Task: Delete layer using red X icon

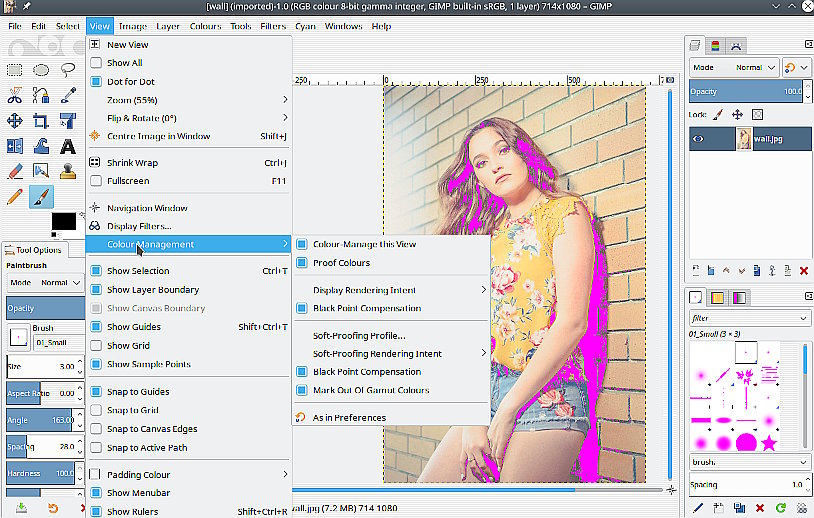Action: click(x=804, y=271)
